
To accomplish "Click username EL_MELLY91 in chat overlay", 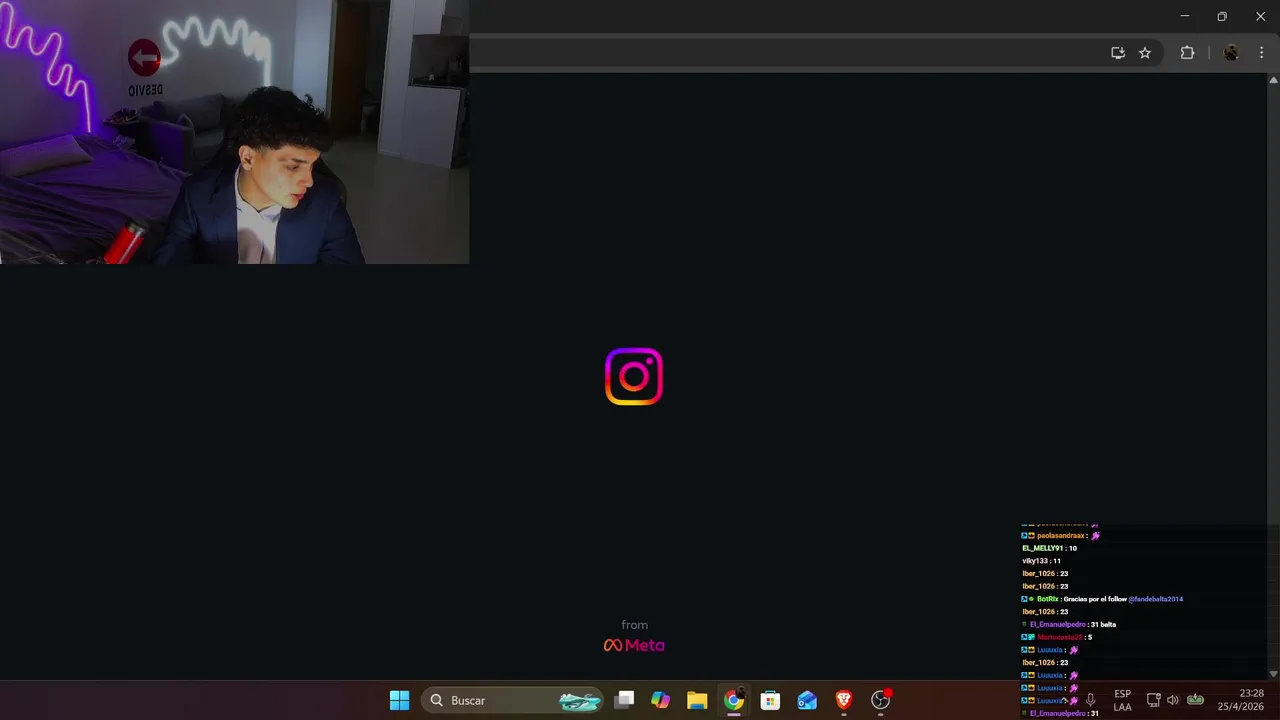I will [x=1042, y=548].
